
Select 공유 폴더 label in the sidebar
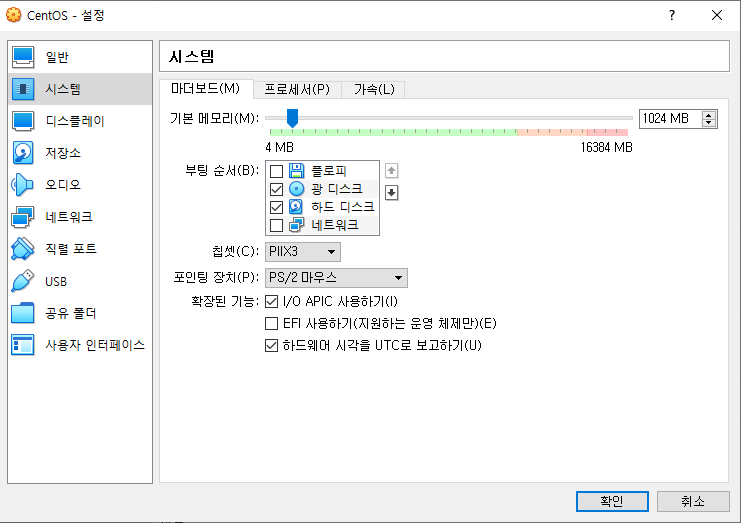click(71, 313)
